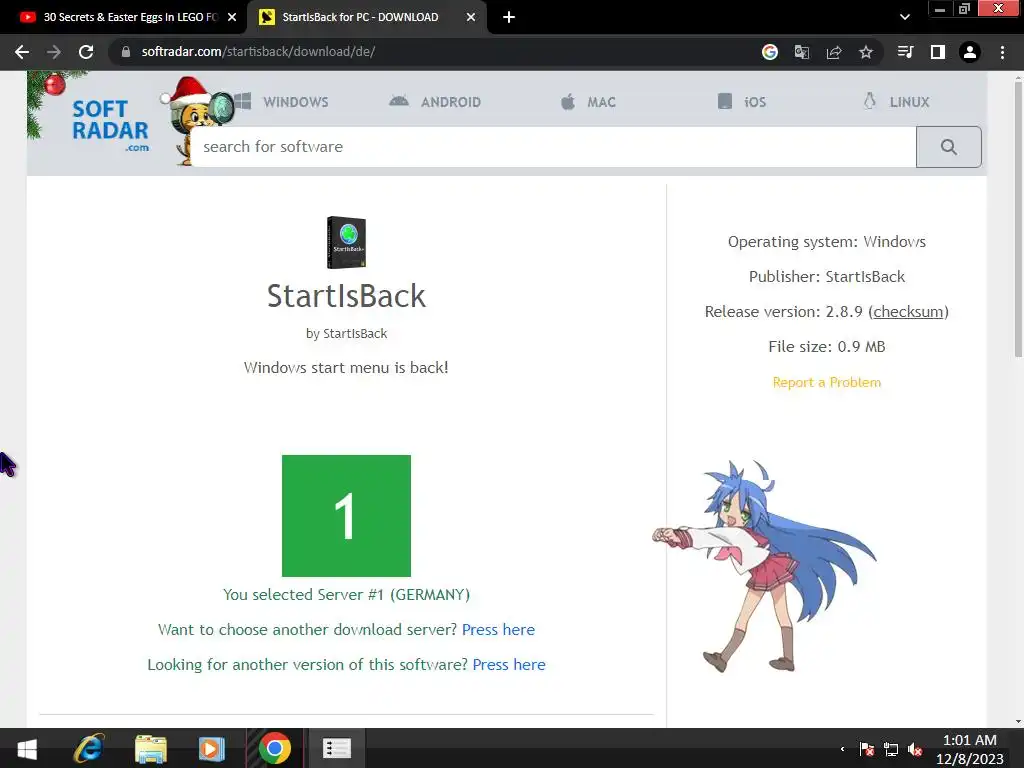The image size is (1024, 768).
Task: Open Chrome three-dot menu
Action: coord(1002,52)
